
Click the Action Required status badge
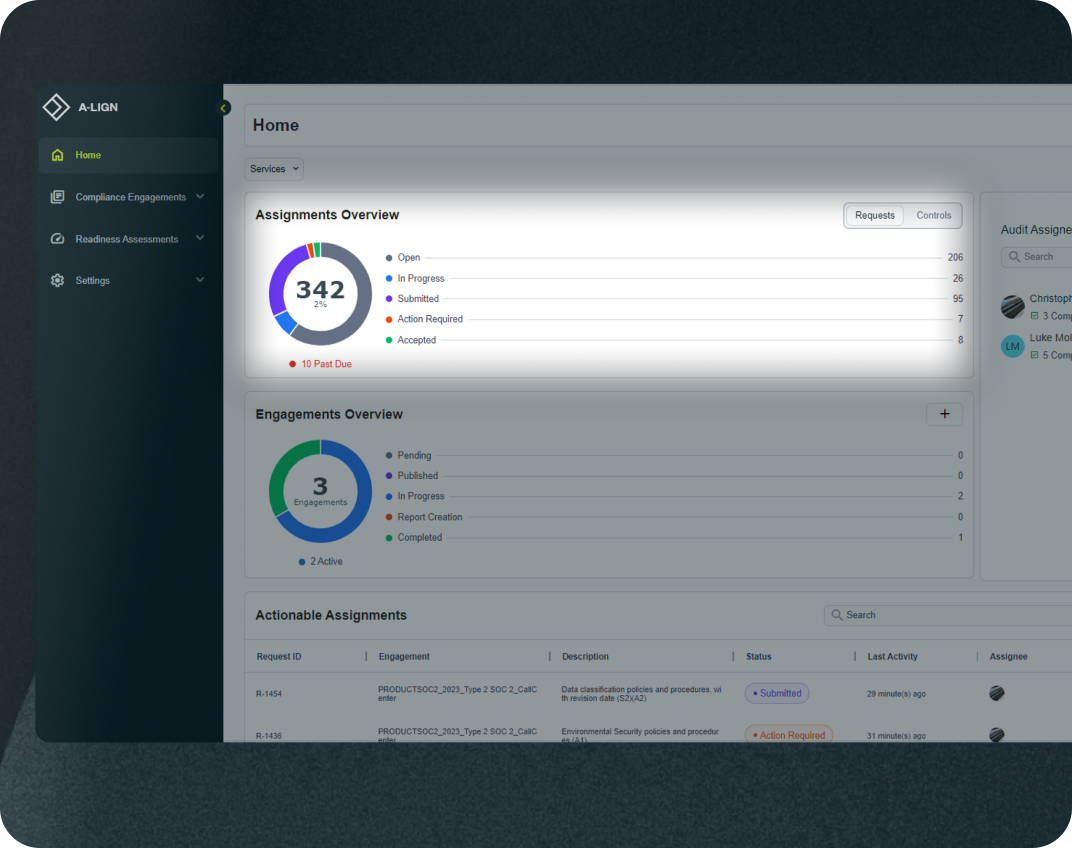[789, 735]
